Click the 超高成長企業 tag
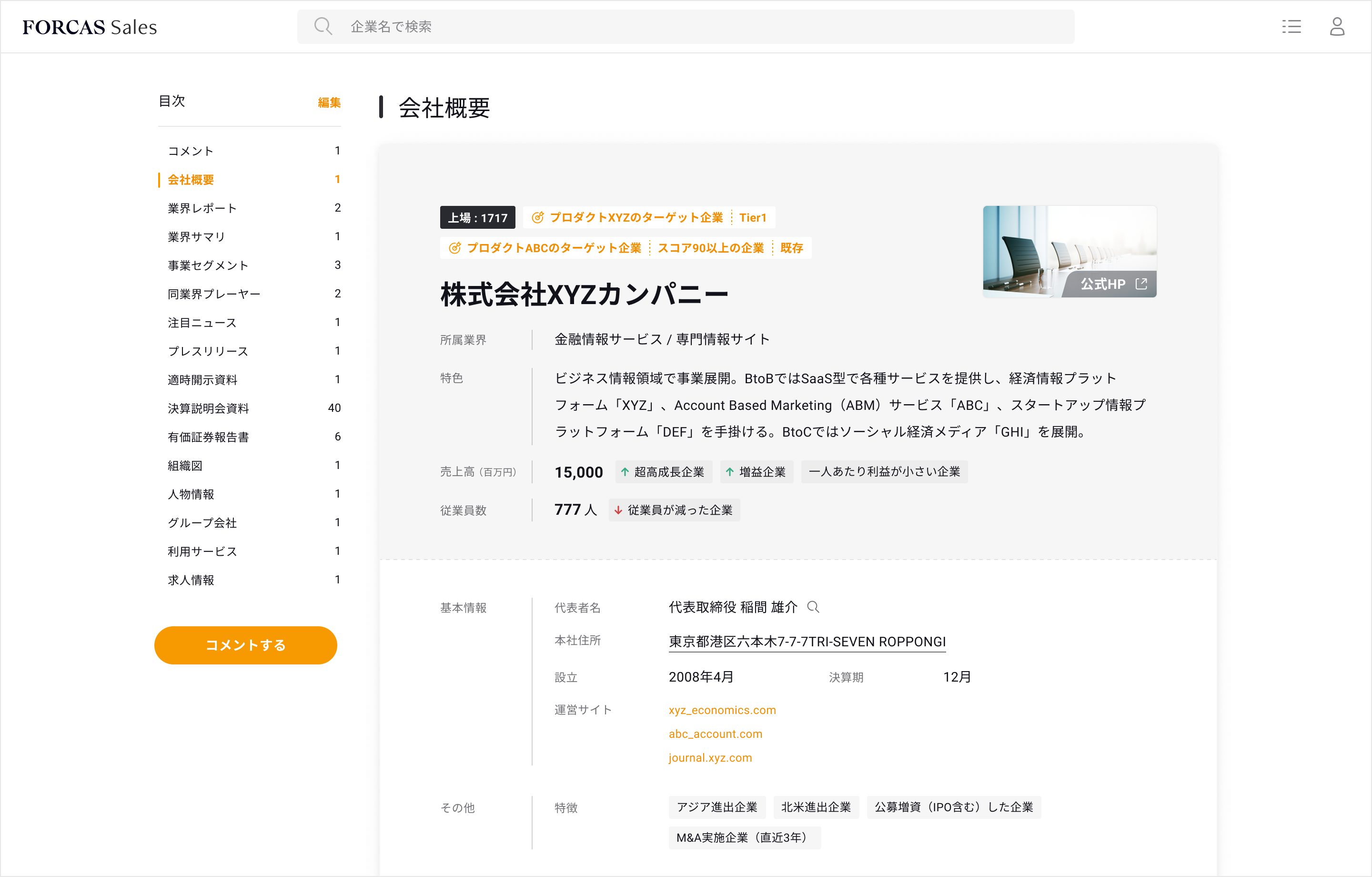 coord(664,471)
